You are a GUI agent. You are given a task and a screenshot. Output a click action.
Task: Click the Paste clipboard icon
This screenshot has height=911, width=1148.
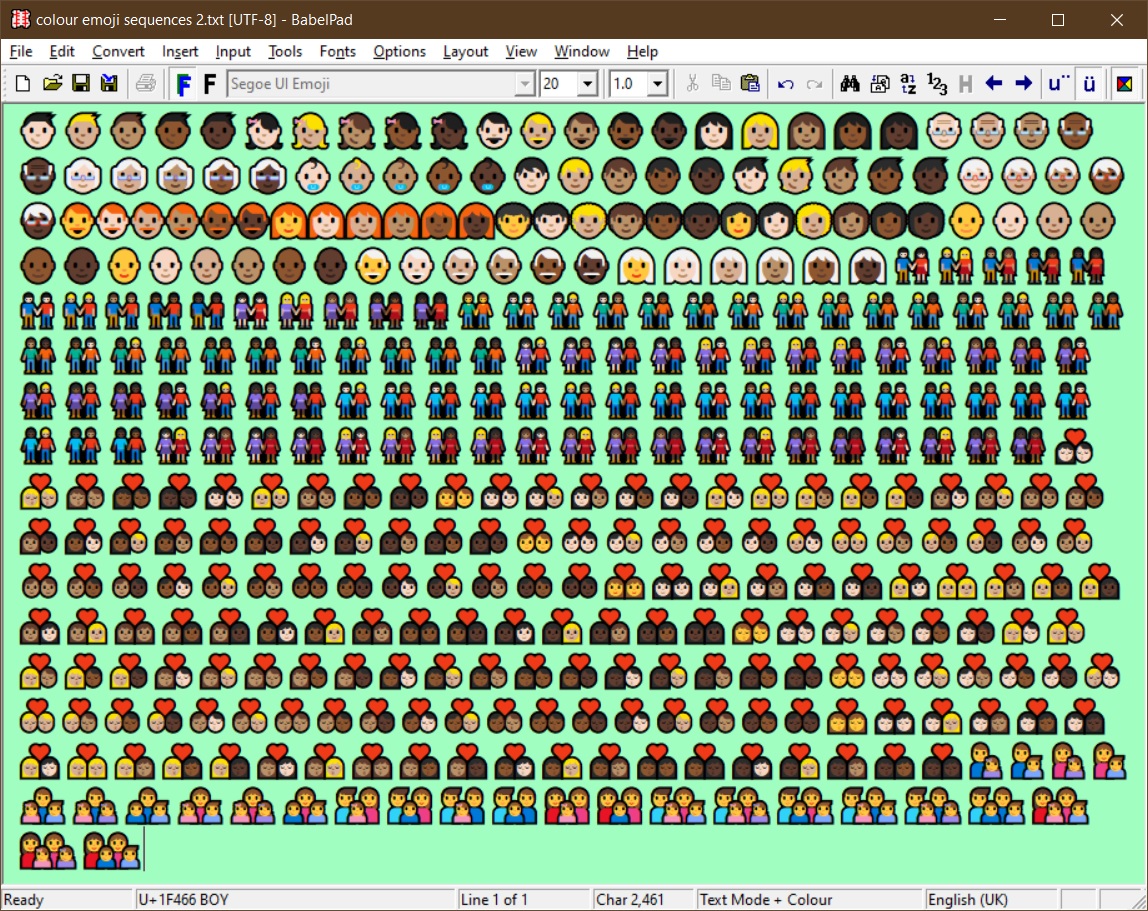tap(750, 83)
